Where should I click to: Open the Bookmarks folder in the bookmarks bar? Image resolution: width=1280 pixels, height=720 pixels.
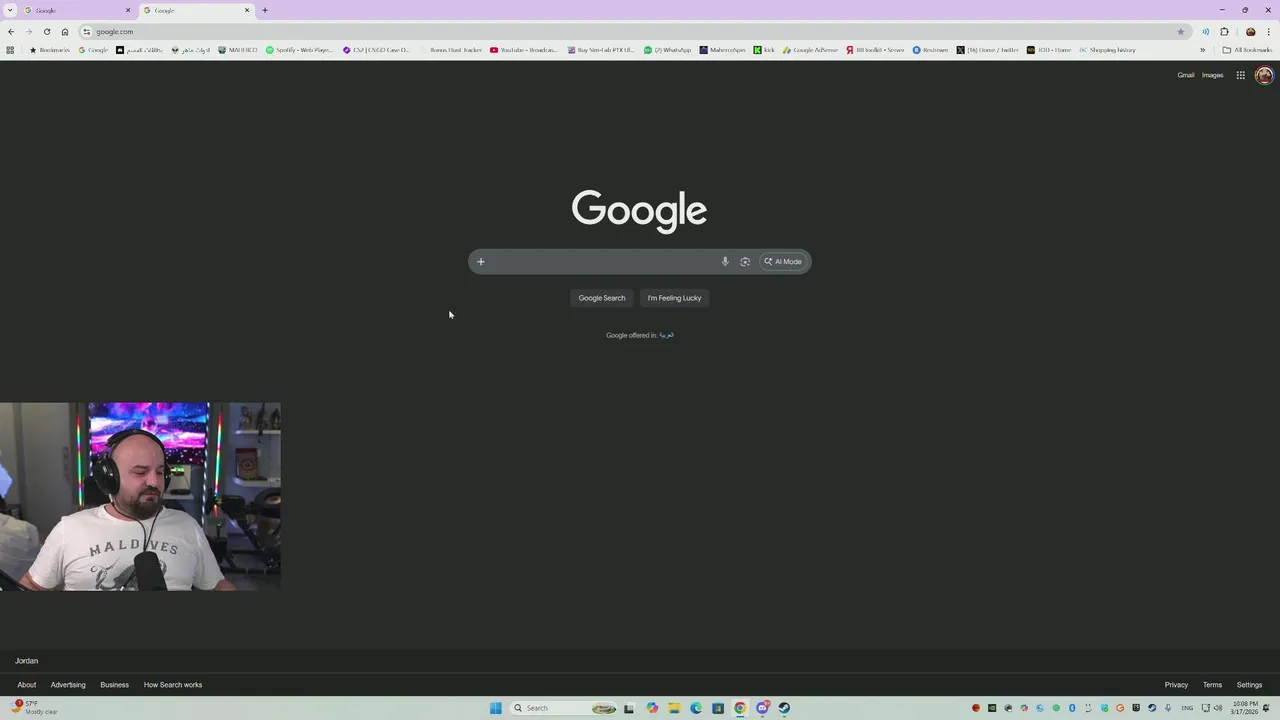(49, 50)
